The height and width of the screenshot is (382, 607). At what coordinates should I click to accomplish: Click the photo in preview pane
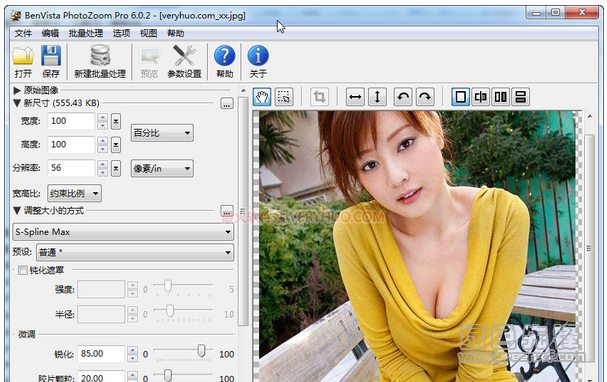tap(417, 246)
